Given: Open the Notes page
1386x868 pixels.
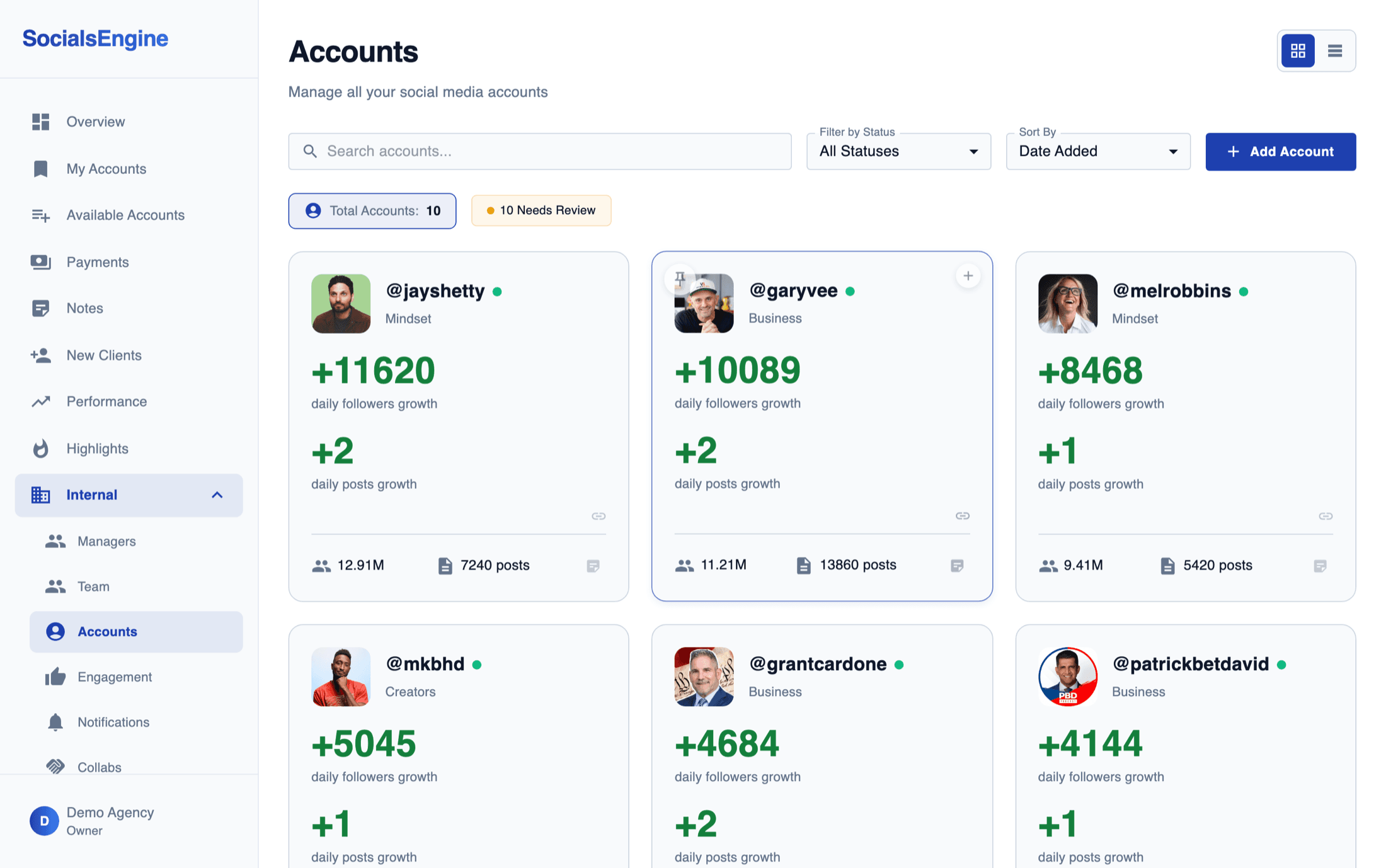Looking at the screenshot, I should (129, 308).
